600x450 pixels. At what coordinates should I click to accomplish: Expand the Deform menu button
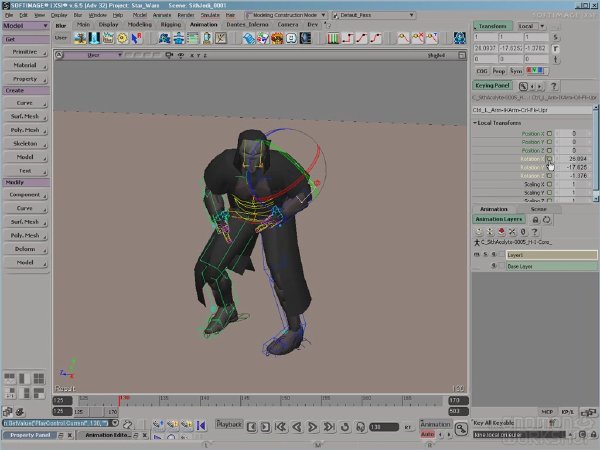click(25, 249)
